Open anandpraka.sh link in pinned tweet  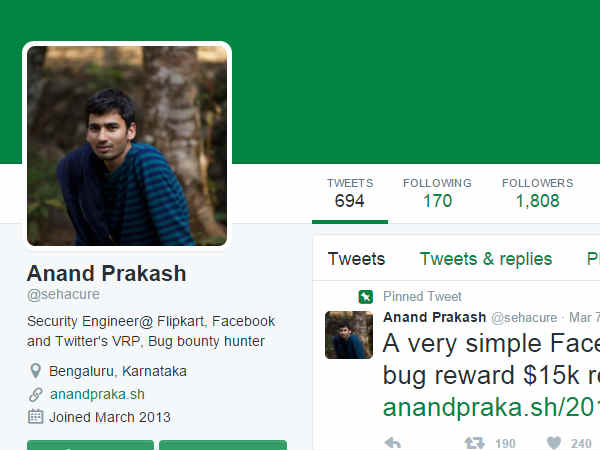[x=491, y=407]
